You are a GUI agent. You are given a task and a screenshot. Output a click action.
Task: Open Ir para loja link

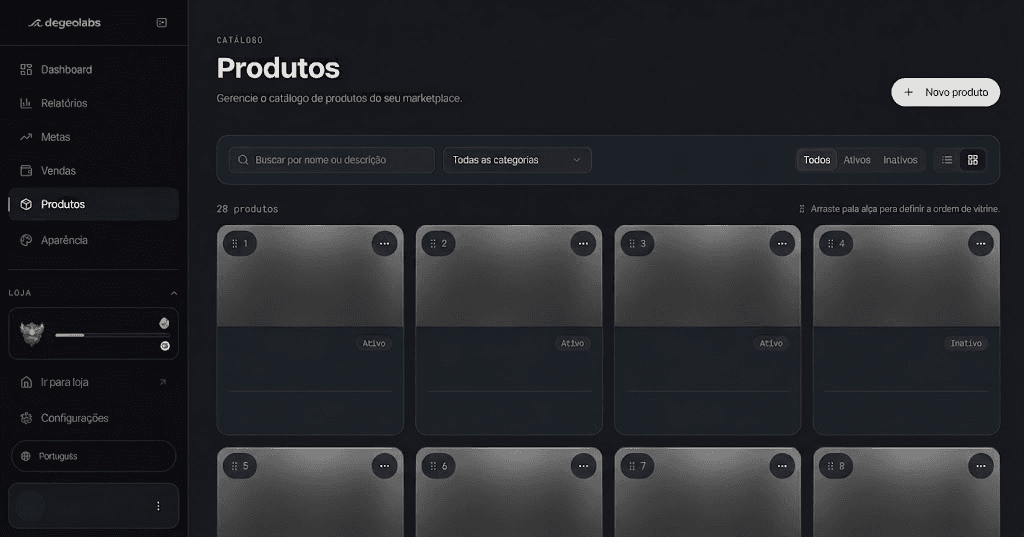point(93,382)
